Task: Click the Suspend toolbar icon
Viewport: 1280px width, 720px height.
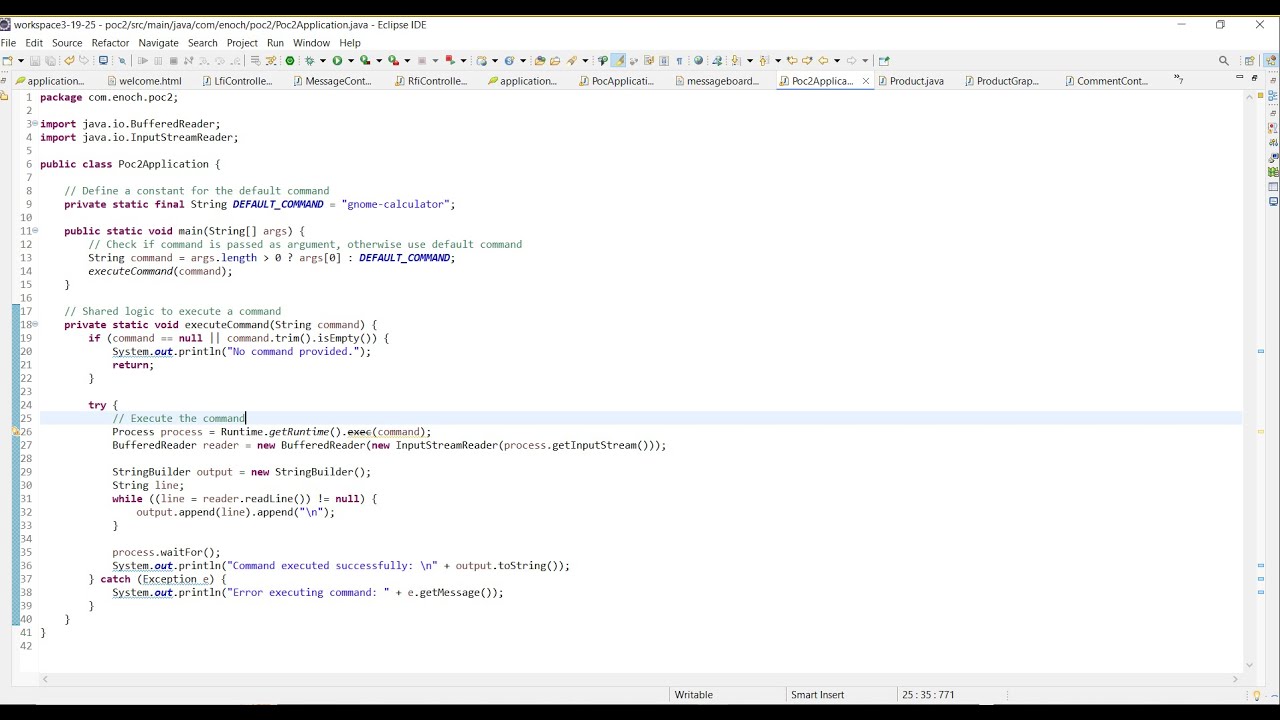Action: point(158,60)
